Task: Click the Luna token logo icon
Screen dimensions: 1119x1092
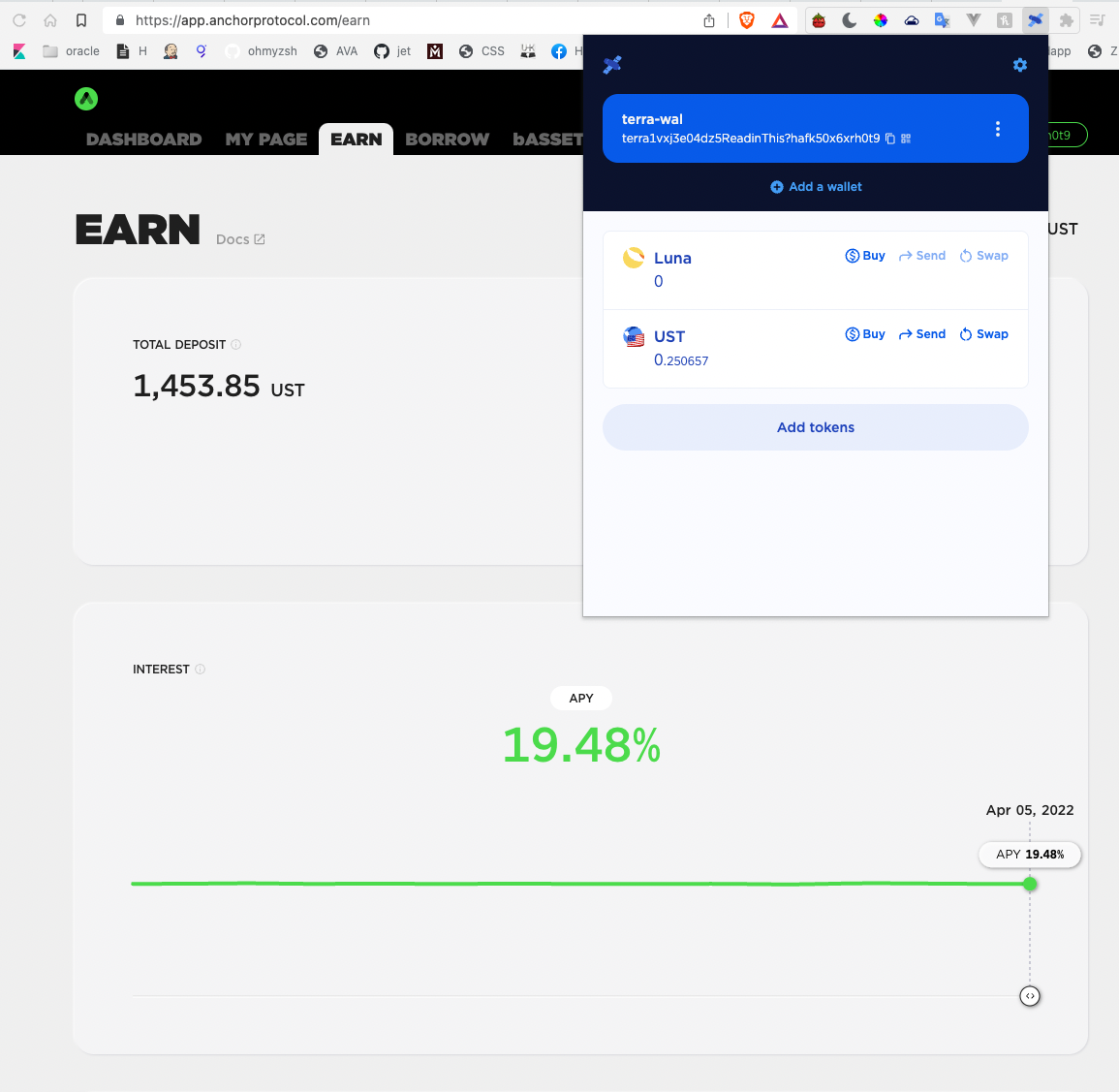Action: click(633, 258)
